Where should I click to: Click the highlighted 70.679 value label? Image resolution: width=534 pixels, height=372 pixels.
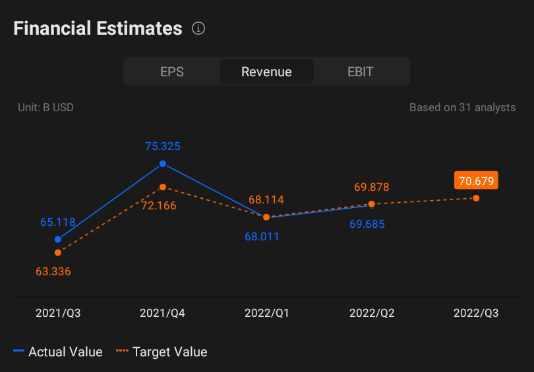[x=476, y=181]
